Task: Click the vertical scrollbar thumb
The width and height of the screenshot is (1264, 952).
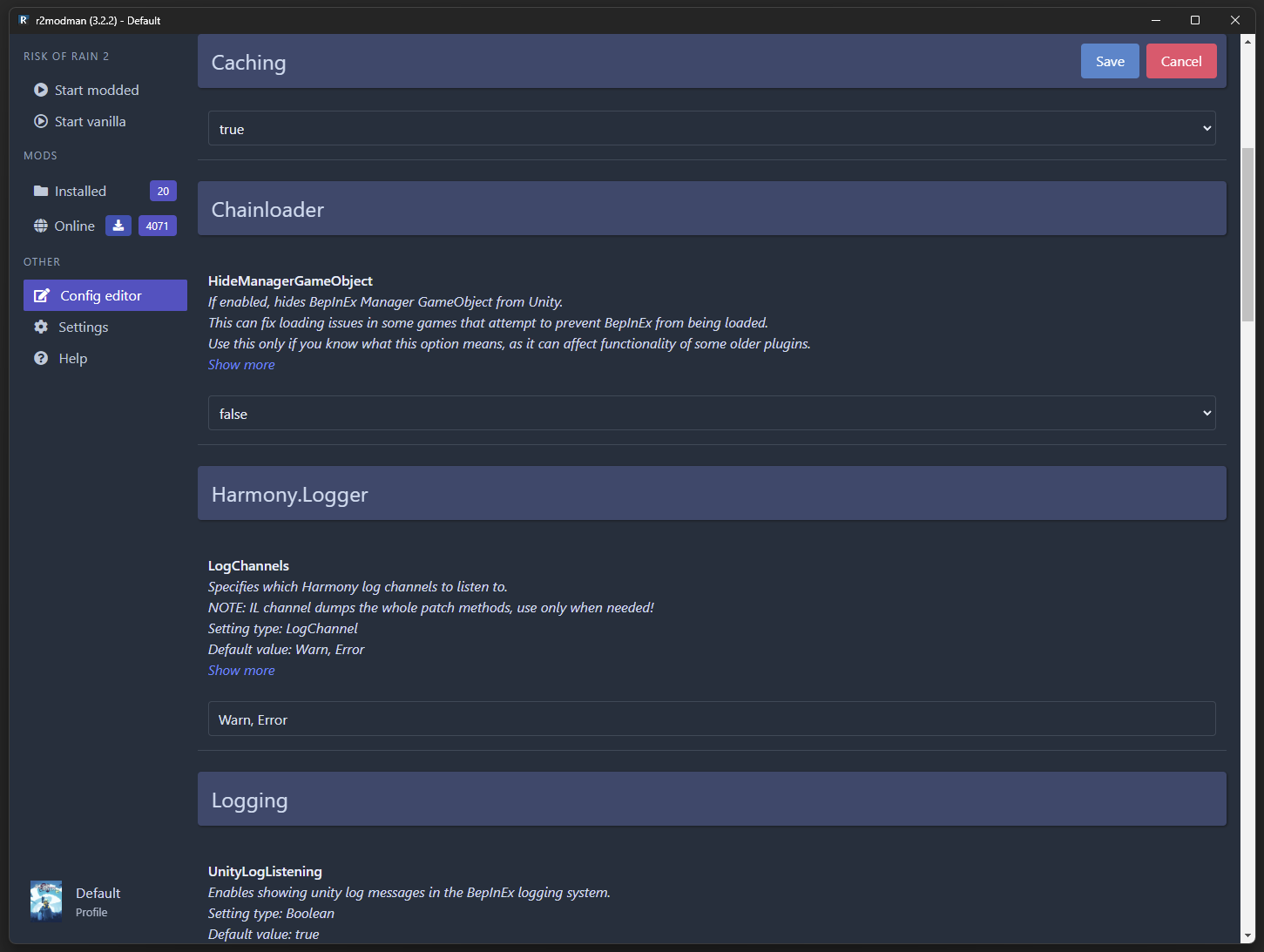Action: coord(1247,235)
